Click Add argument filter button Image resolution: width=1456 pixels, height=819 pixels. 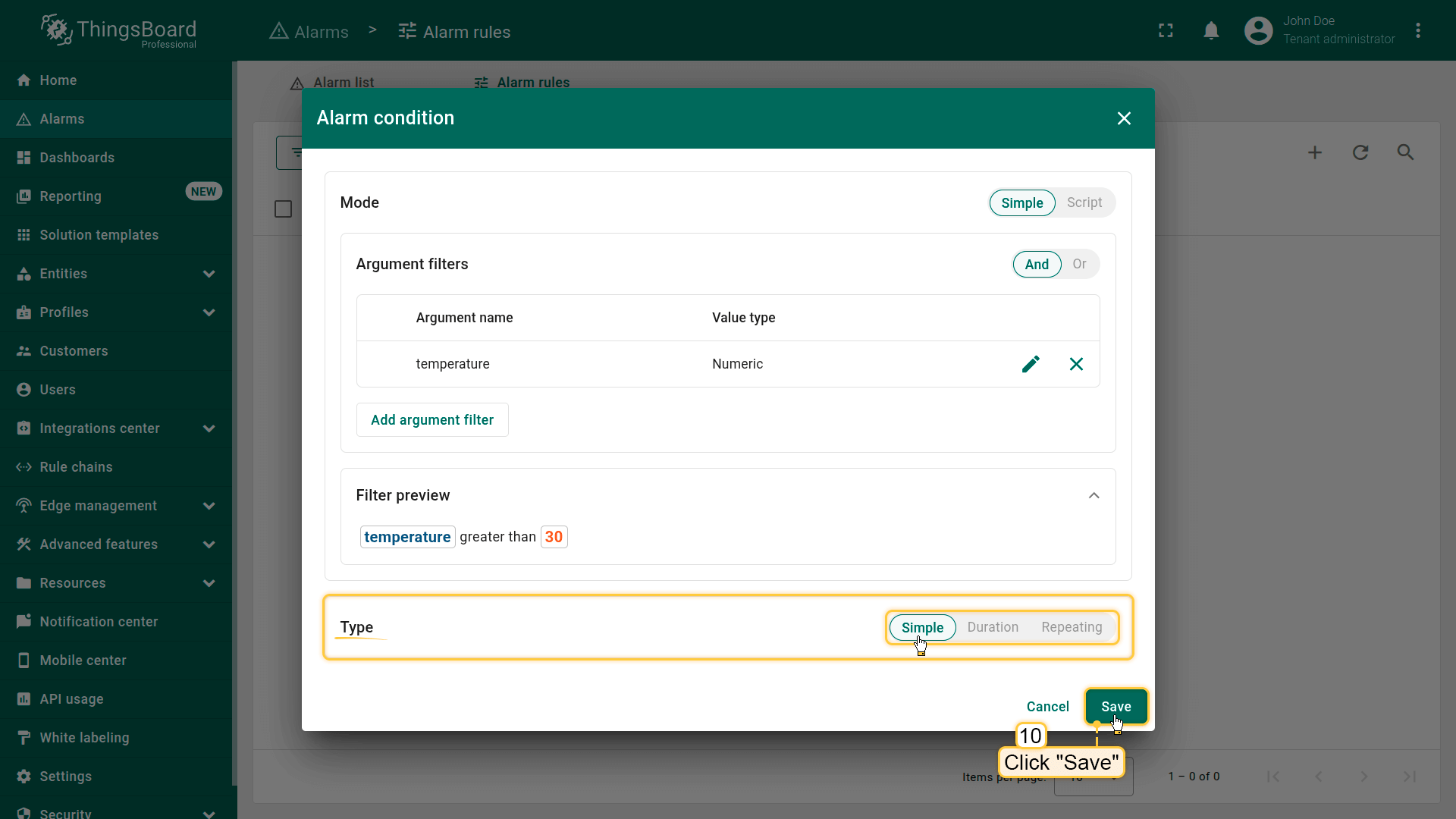[x=432, y=420]
